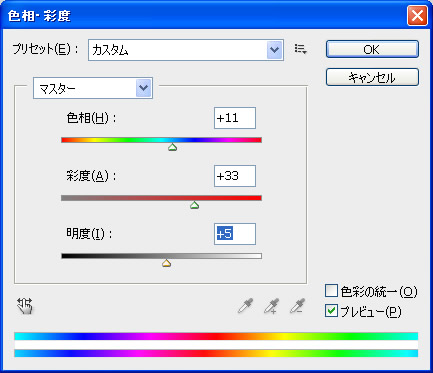This screenshot has height=373, width=433.
Task: Enable the 色彩の統一 colorize checkbox
Action: [331, 291]
